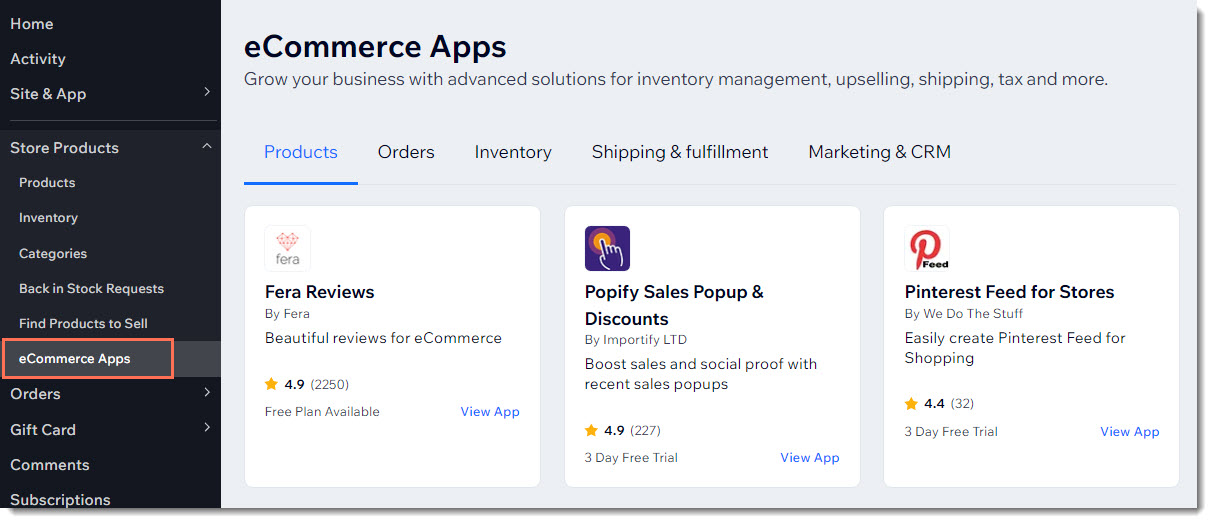
Task: Open View App link for Fera Reviews
Action: pos(490,412)
